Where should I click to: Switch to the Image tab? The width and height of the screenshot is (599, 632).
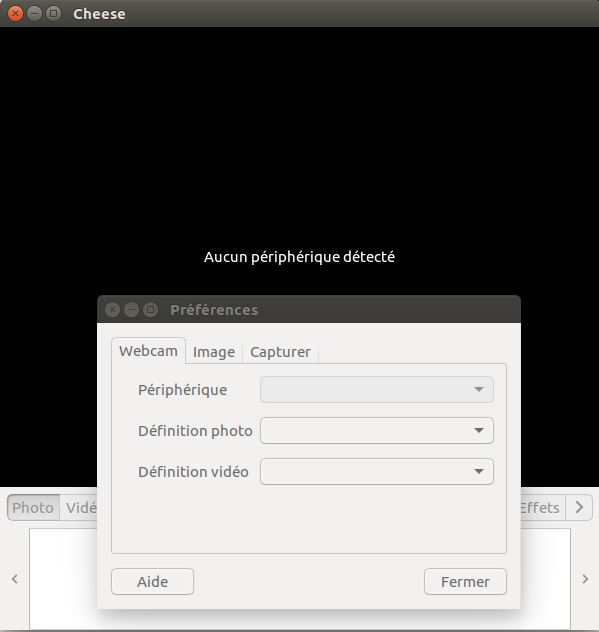point(214,352)
